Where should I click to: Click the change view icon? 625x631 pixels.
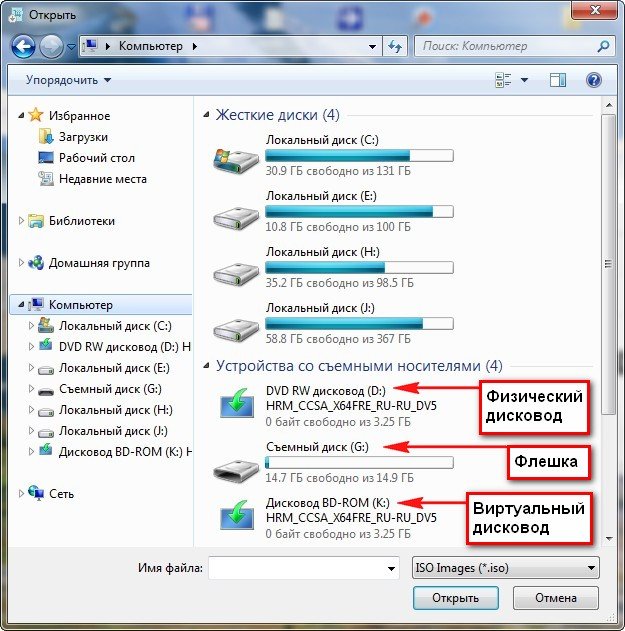click(x=503, y=80)
